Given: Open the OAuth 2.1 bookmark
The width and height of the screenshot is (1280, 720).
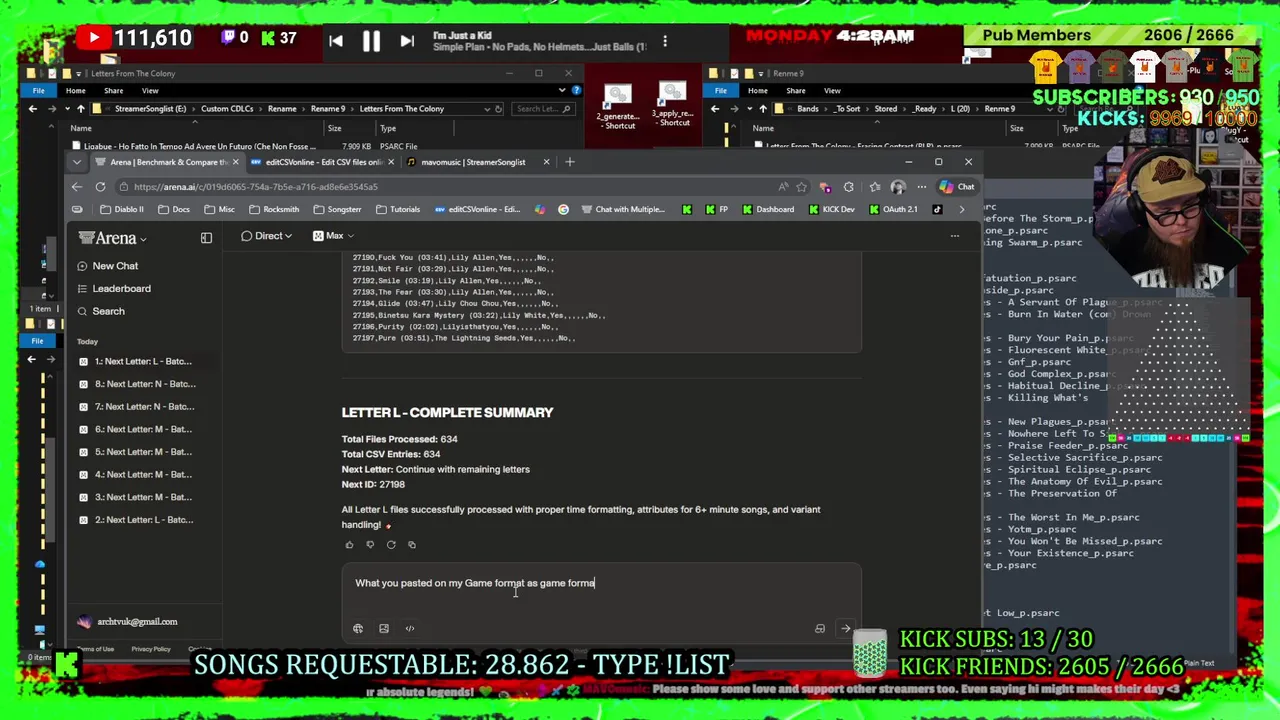Looking at the screenshot, I should coord(892,210).
